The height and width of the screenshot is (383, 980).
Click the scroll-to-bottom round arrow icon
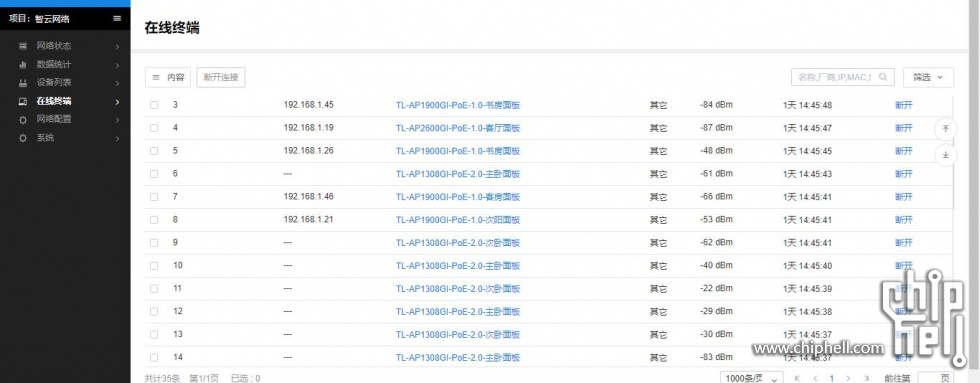pos(946,155)
